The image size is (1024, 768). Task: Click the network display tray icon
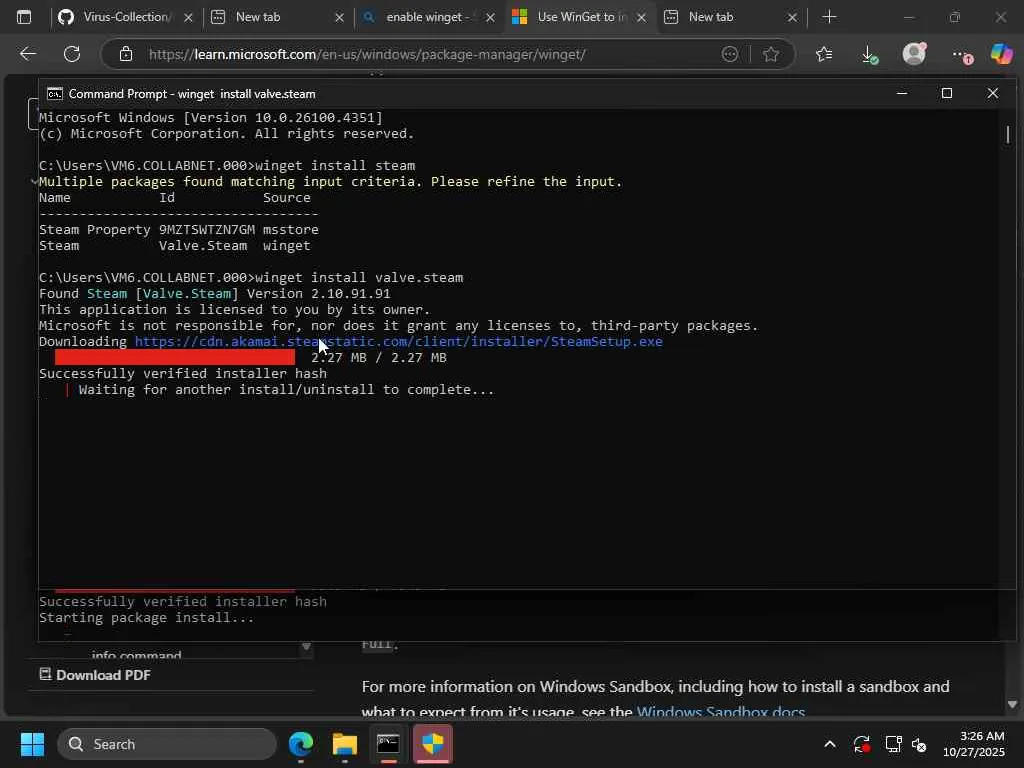893,744
